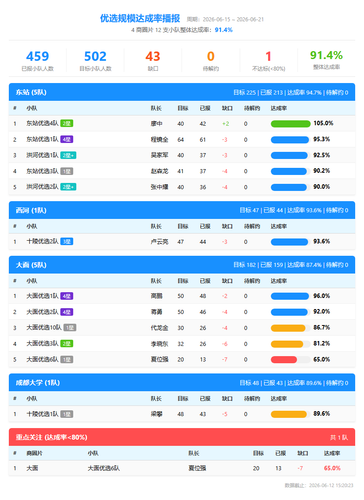The width and height of the screenshot is (364, 500).
Task: Click the green star badge after 东站优选4队
Action: 67,124
